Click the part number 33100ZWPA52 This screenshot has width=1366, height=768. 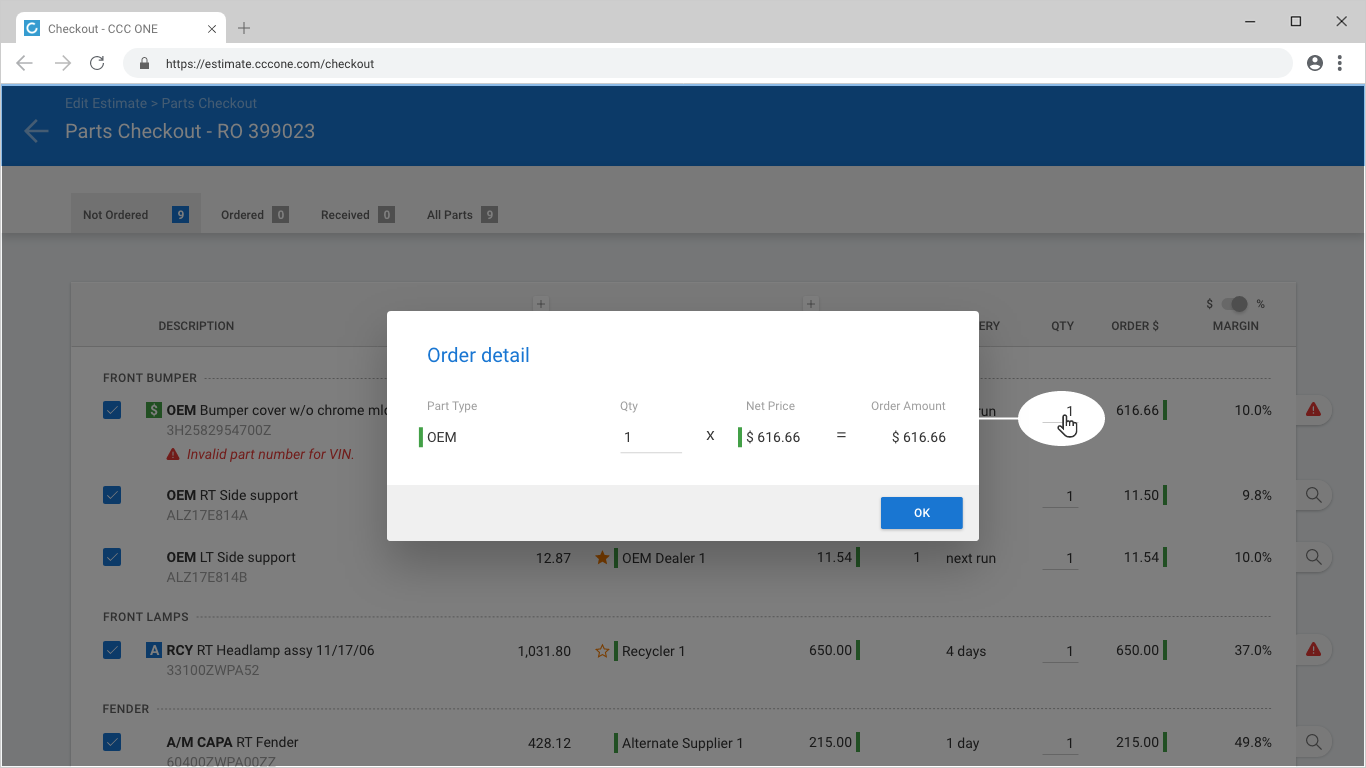[213, 670]
